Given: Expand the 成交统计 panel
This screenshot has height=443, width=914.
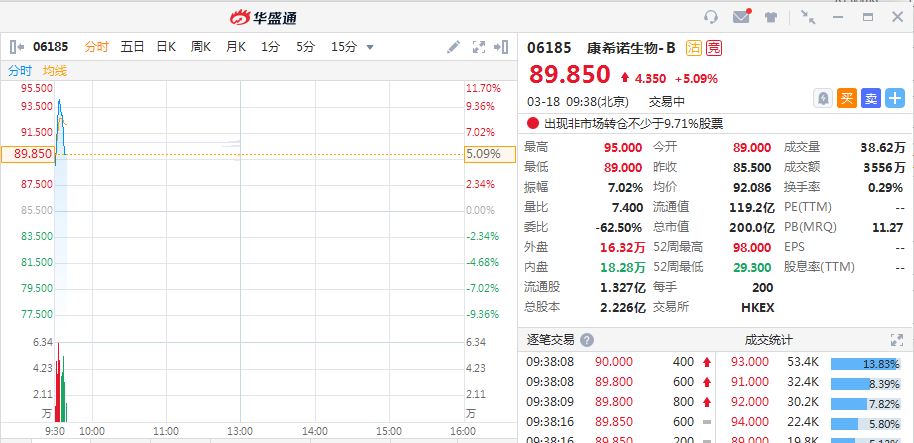Looking at the screenshot, I should 896,340.
